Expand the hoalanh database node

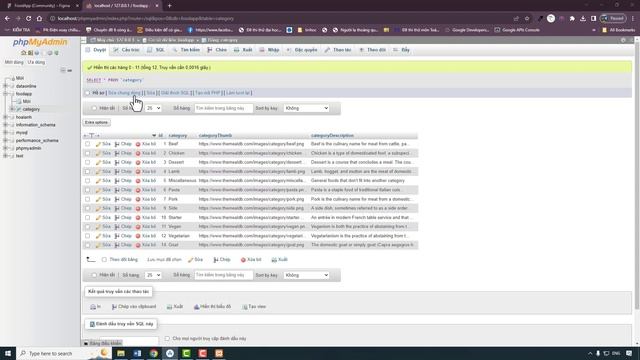coord(5,117)
